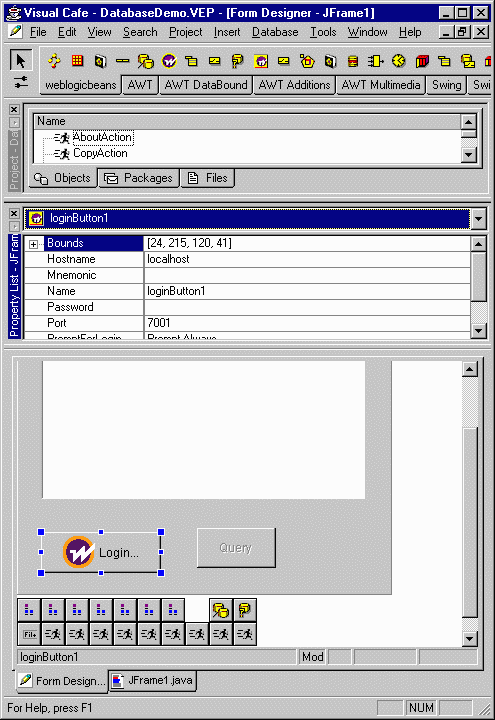The width and height of the screenshot is (495, 720).
Task: Switch to the JFrame1.java editor tab
Action: point(152,680)
